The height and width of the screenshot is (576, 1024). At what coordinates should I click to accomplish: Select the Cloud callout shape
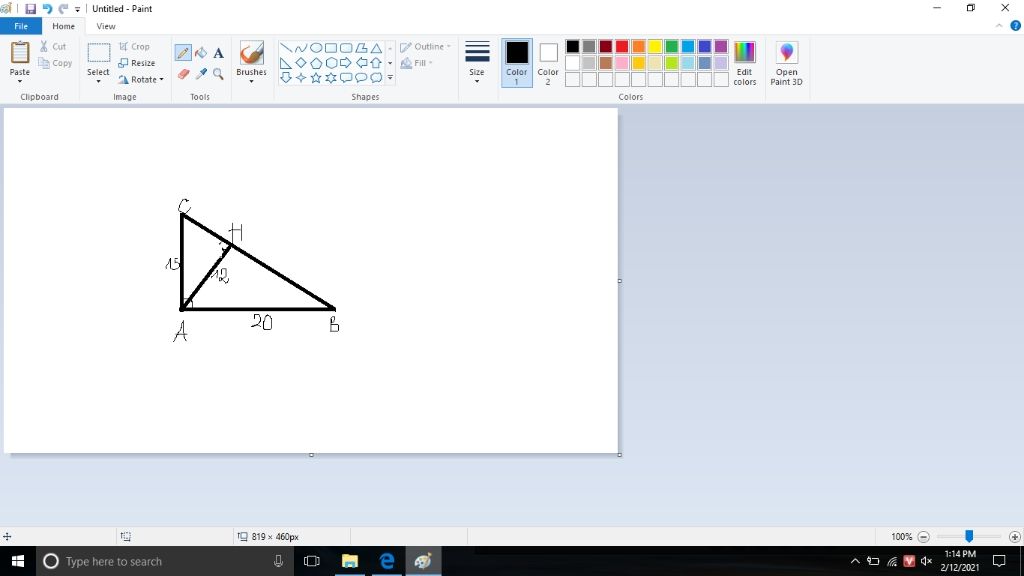[376, 78]
